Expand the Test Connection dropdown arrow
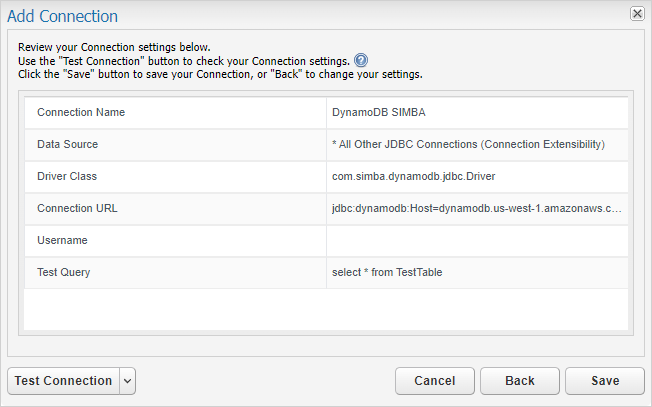This screenshot has height=407, width=652. [128, 381]
